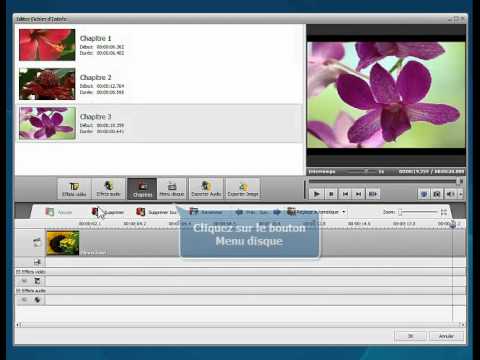
Task: Click the video track icon in the timeline
Action: 37,242
